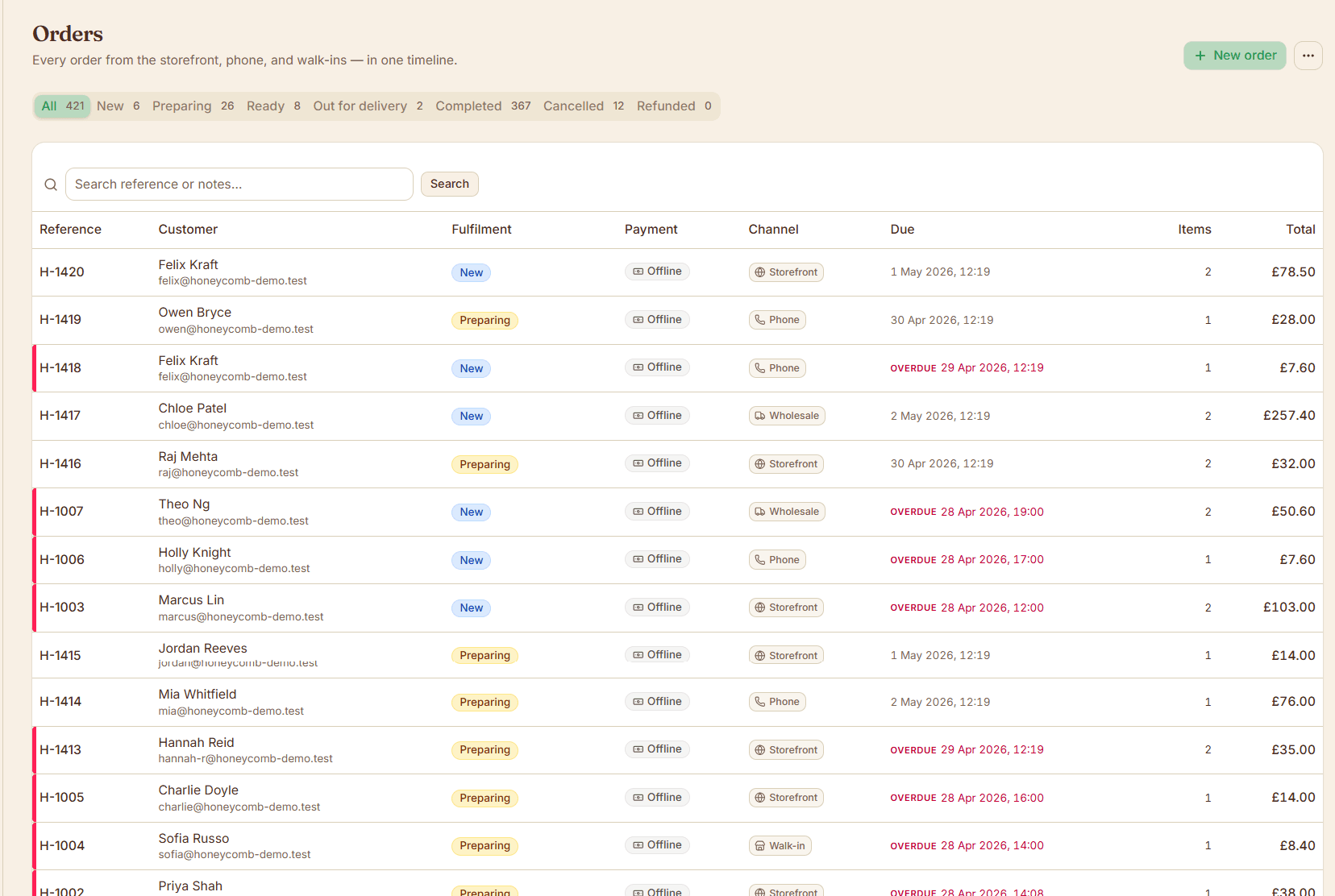Open order reference H-1007
1335x896 pixels.
click(x=61, y=512)
